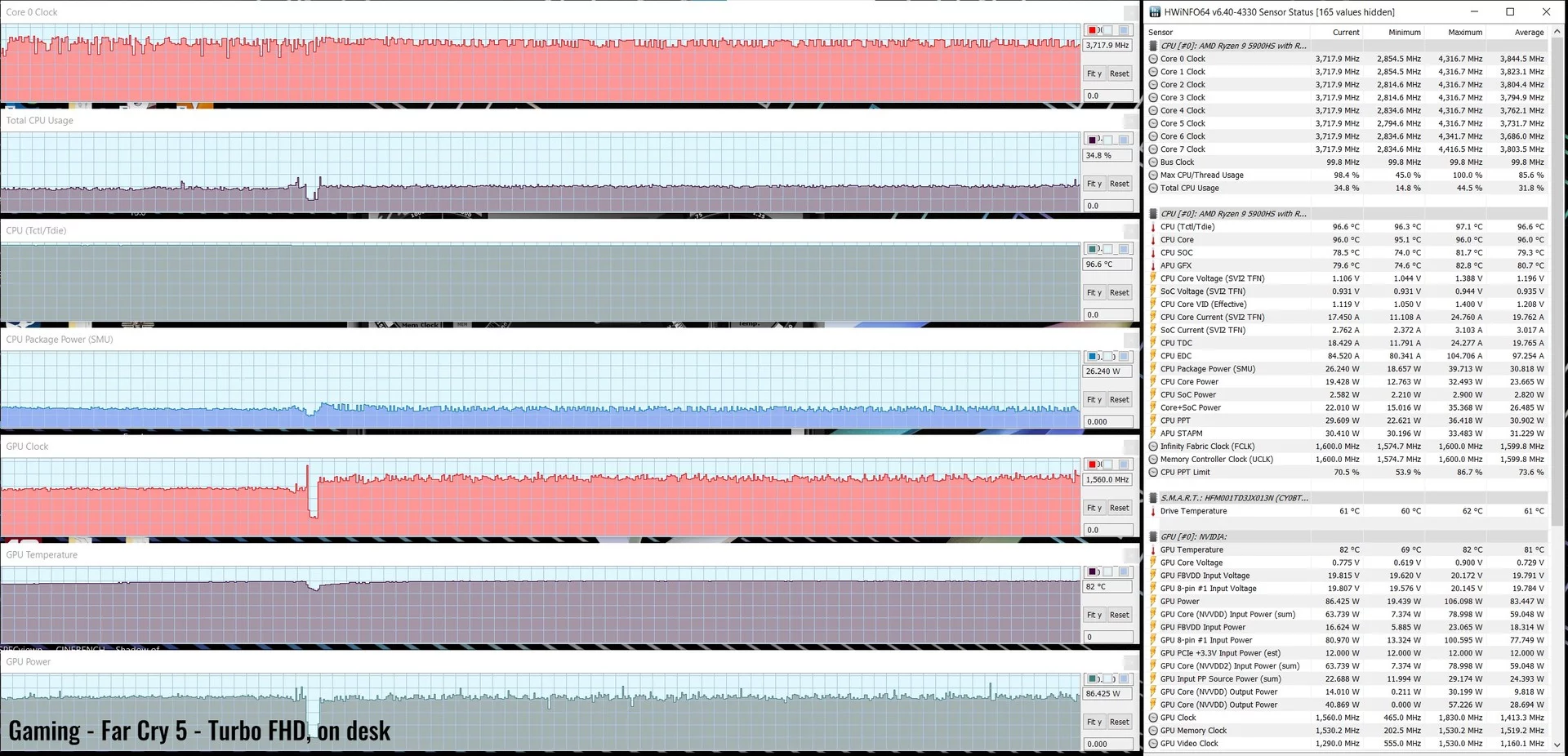Select the Bus Clock row icon
The image size is (1568, 756).
[x=1153, y=162]
